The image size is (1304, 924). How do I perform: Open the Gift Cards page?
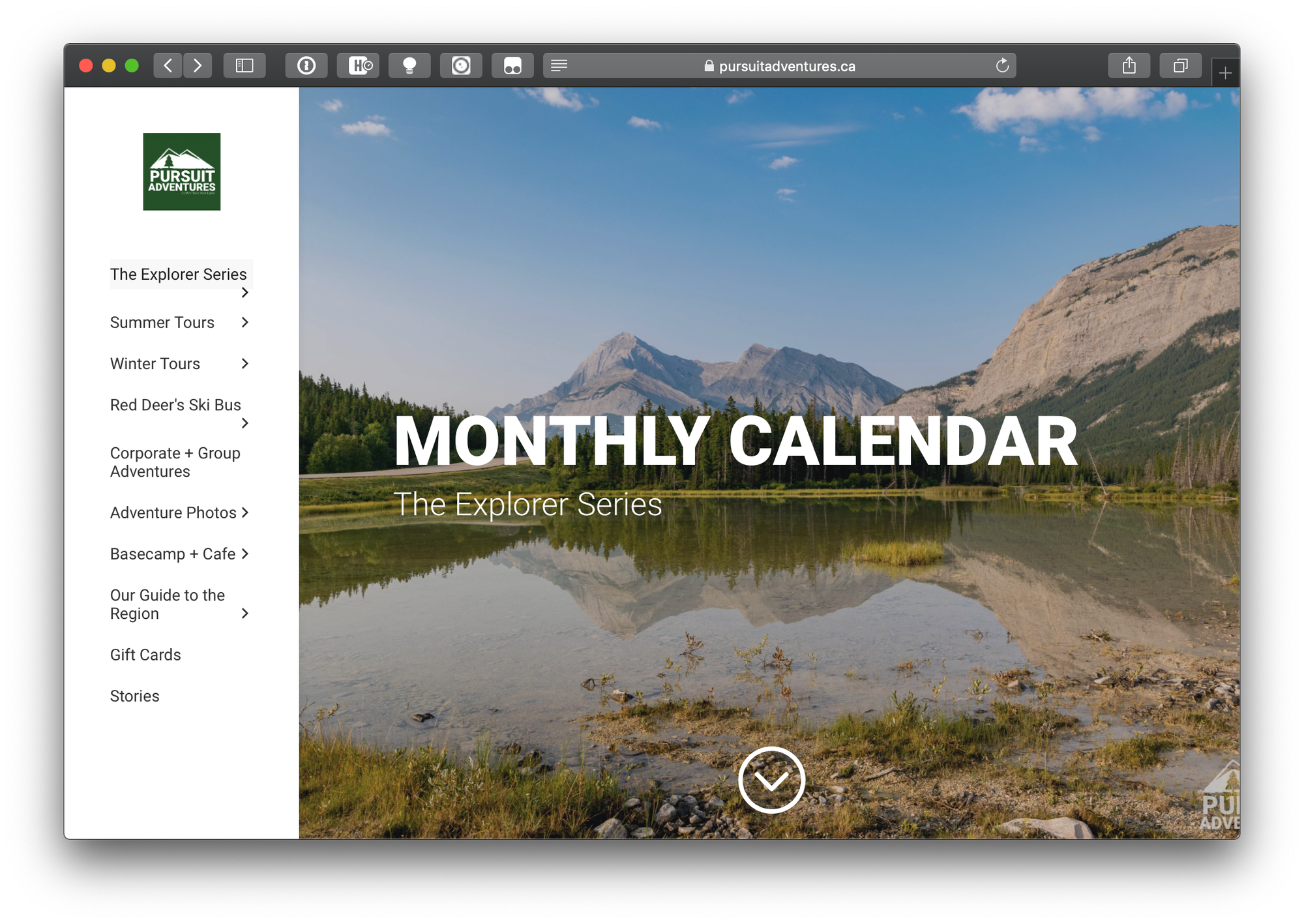pyautogui.click(x=145, y=654)
